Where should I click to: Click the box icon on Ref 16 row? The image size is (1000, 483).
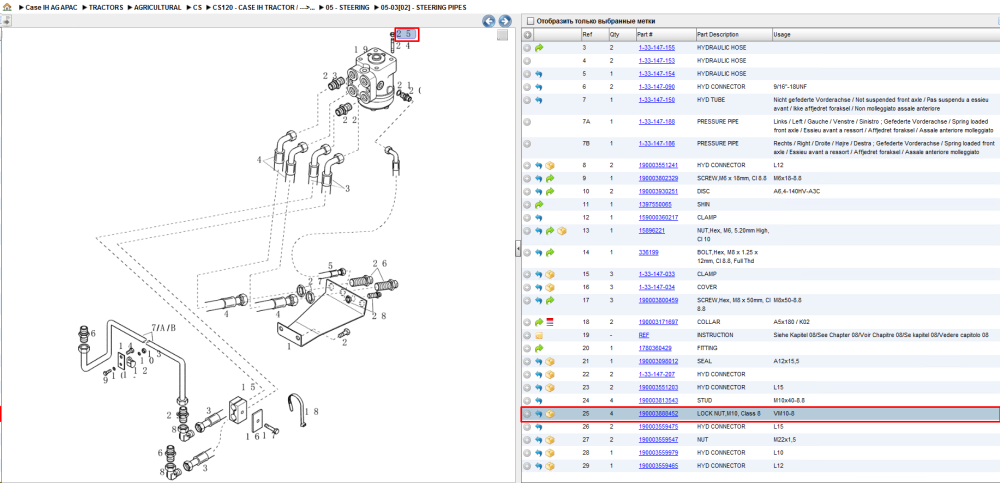coord(550,287)
